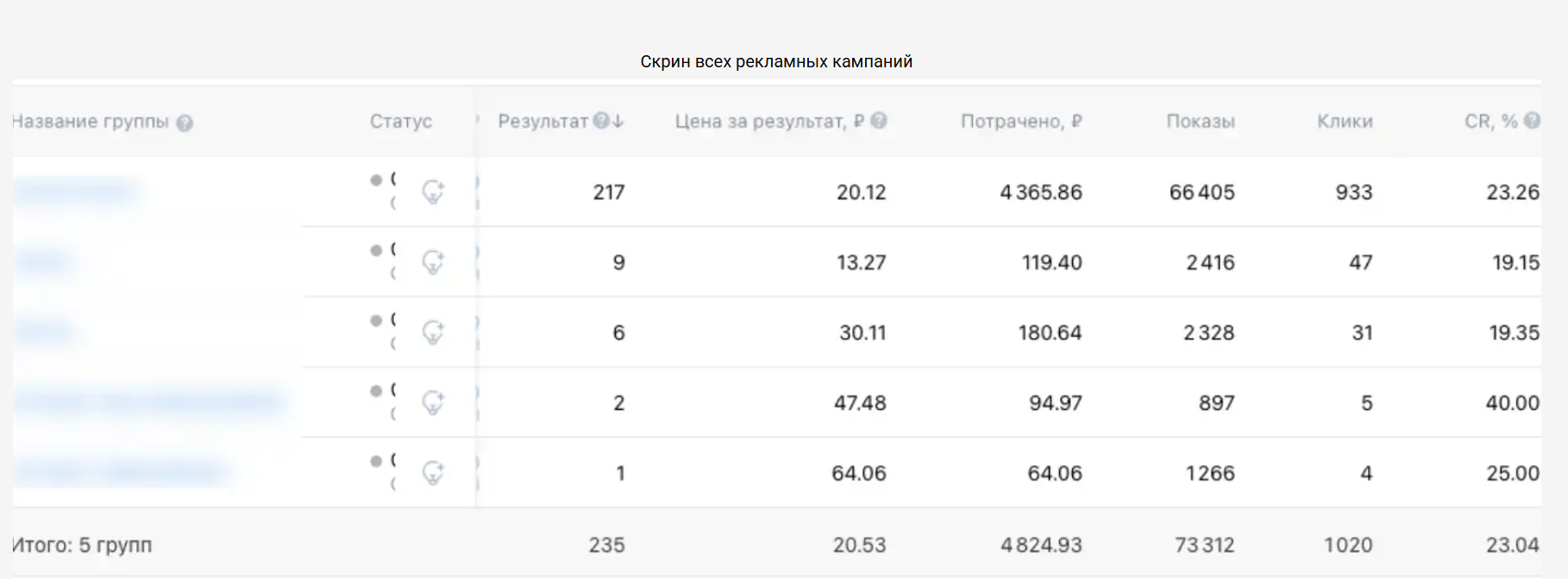Sort by Цена за результат, ₽ column

(769, 122)
